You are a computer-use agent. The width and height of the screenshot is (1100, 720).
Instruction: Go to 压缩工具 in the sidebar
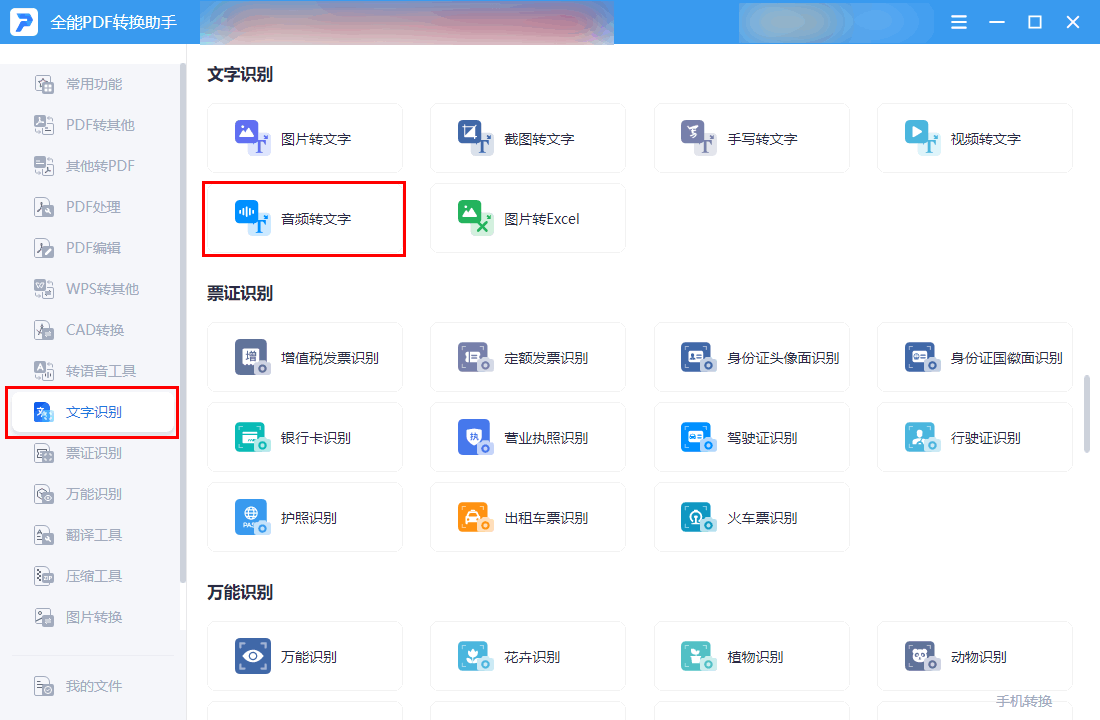click(92, 576)
